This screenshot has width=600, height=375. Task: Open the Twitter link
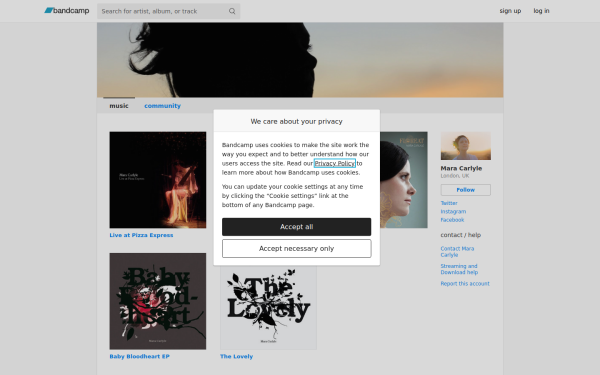pos(449,203)
